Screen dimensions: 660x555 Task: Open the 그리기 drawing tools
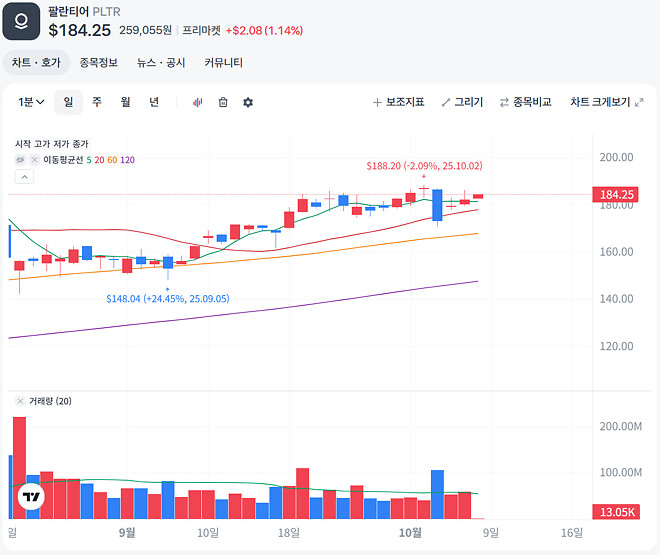[x=462, y=102]
